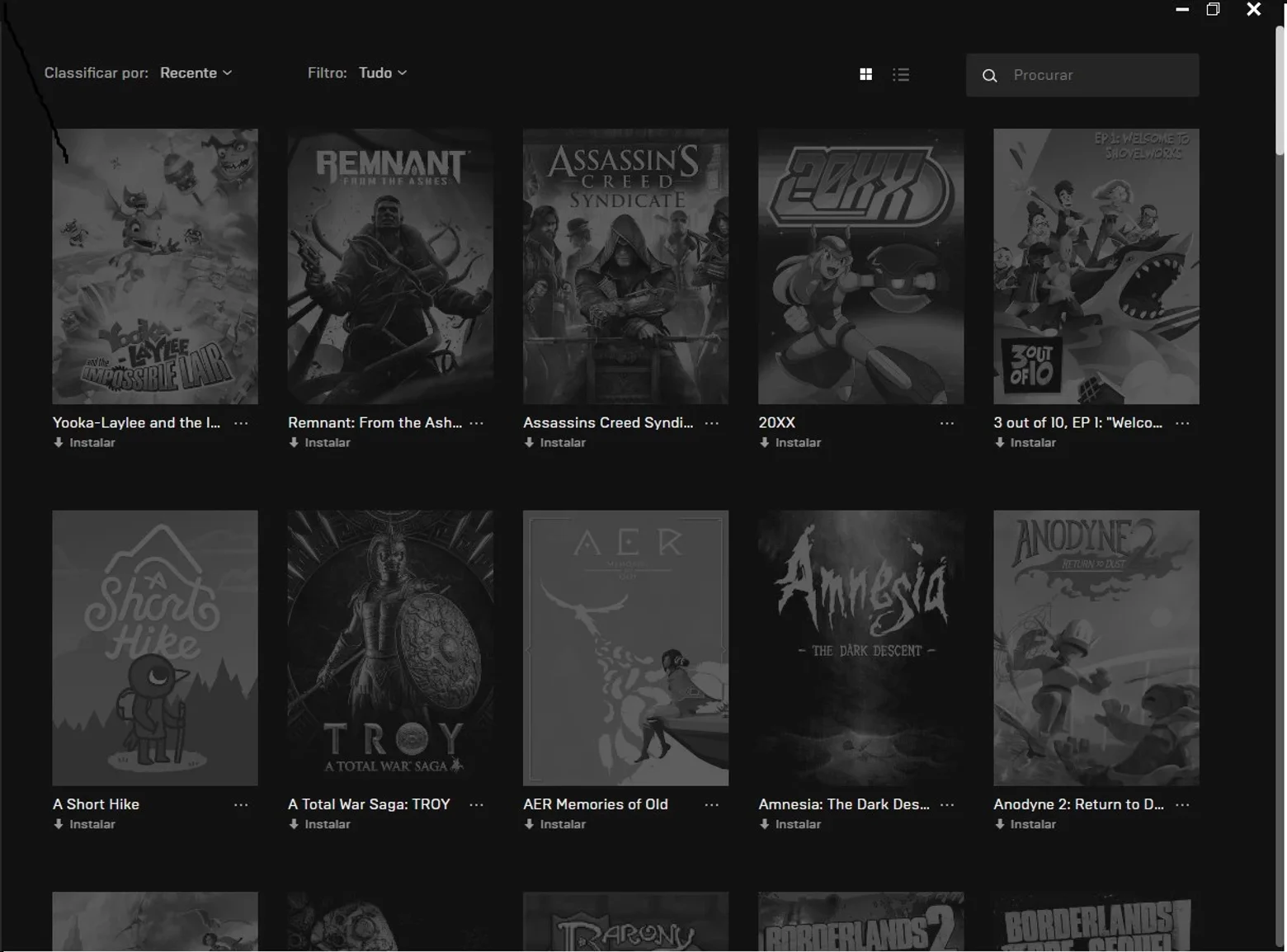
Task: Open Remnant From the Ashes cover art
Action: [x=390, y=266]
